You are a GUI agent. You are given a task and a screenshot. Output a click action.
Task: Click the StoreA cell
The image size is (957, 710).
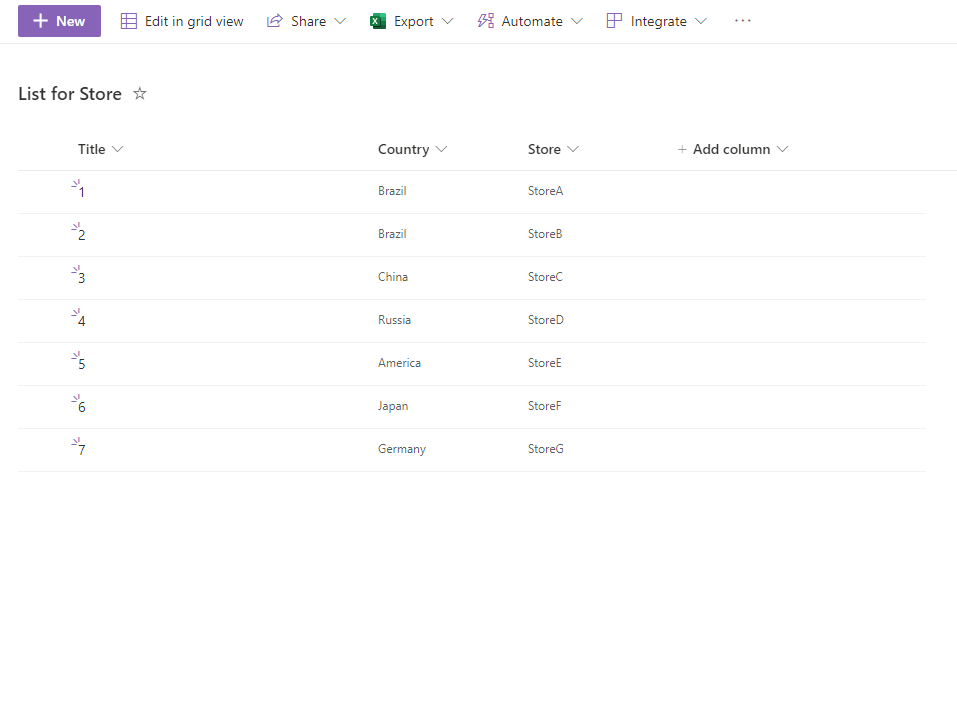pyautogui.click(x=546, y=191)
